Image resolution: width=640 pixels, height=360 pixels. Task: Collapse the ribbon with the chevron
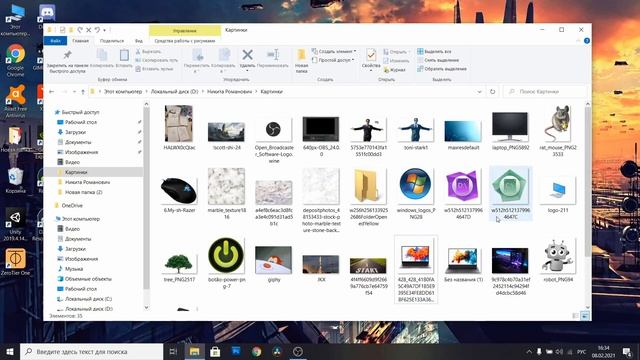578,41
